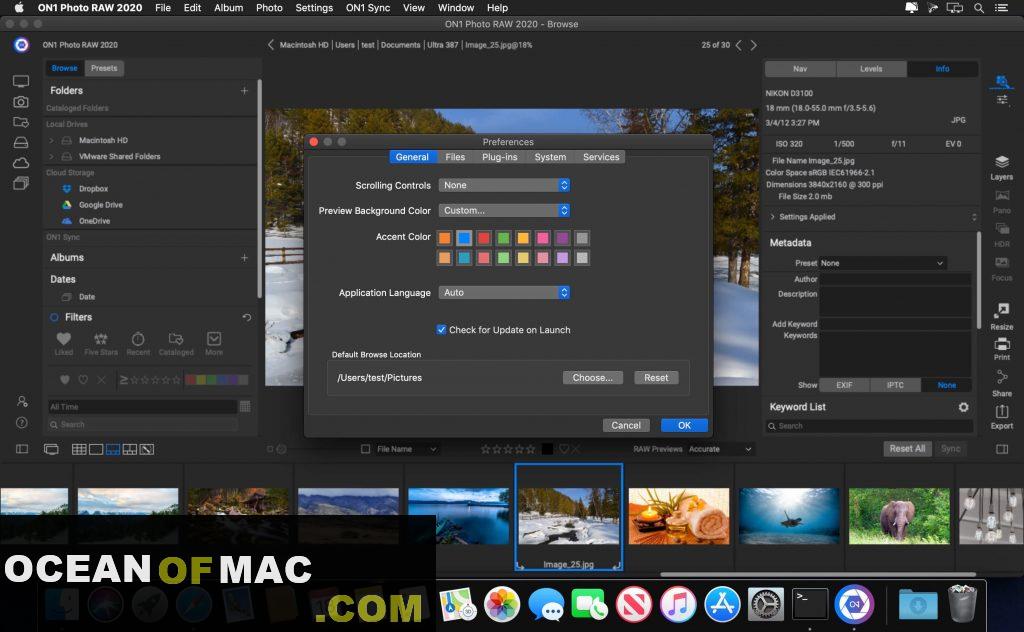The height and width of the screenshot is (632, 1024).
Task: Open the Preview Background Color dropdown
Action: [x=504, y=210]
